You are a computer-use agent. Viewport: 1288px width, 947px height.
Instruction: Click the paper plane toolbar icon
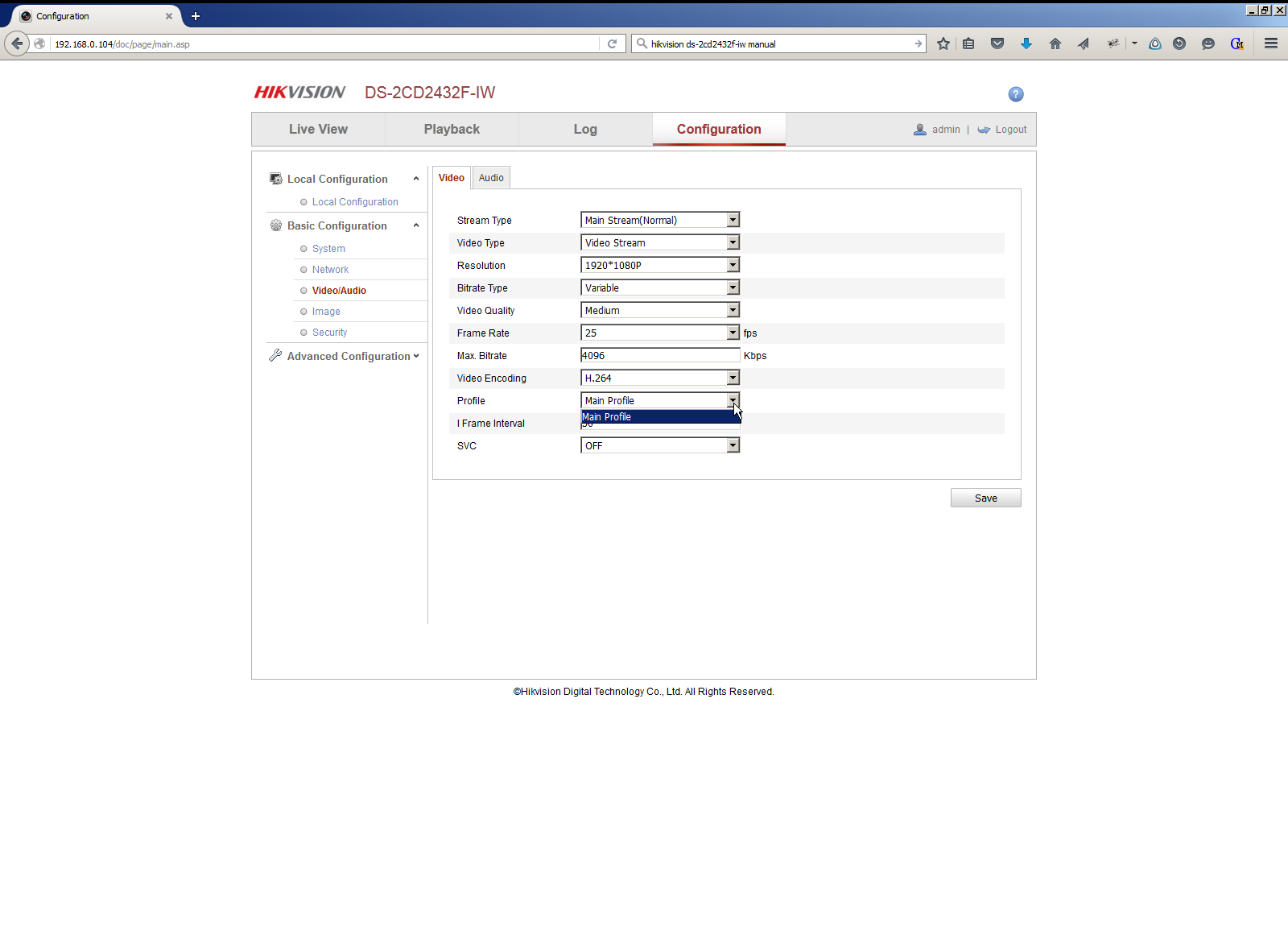coord(1084,44)
